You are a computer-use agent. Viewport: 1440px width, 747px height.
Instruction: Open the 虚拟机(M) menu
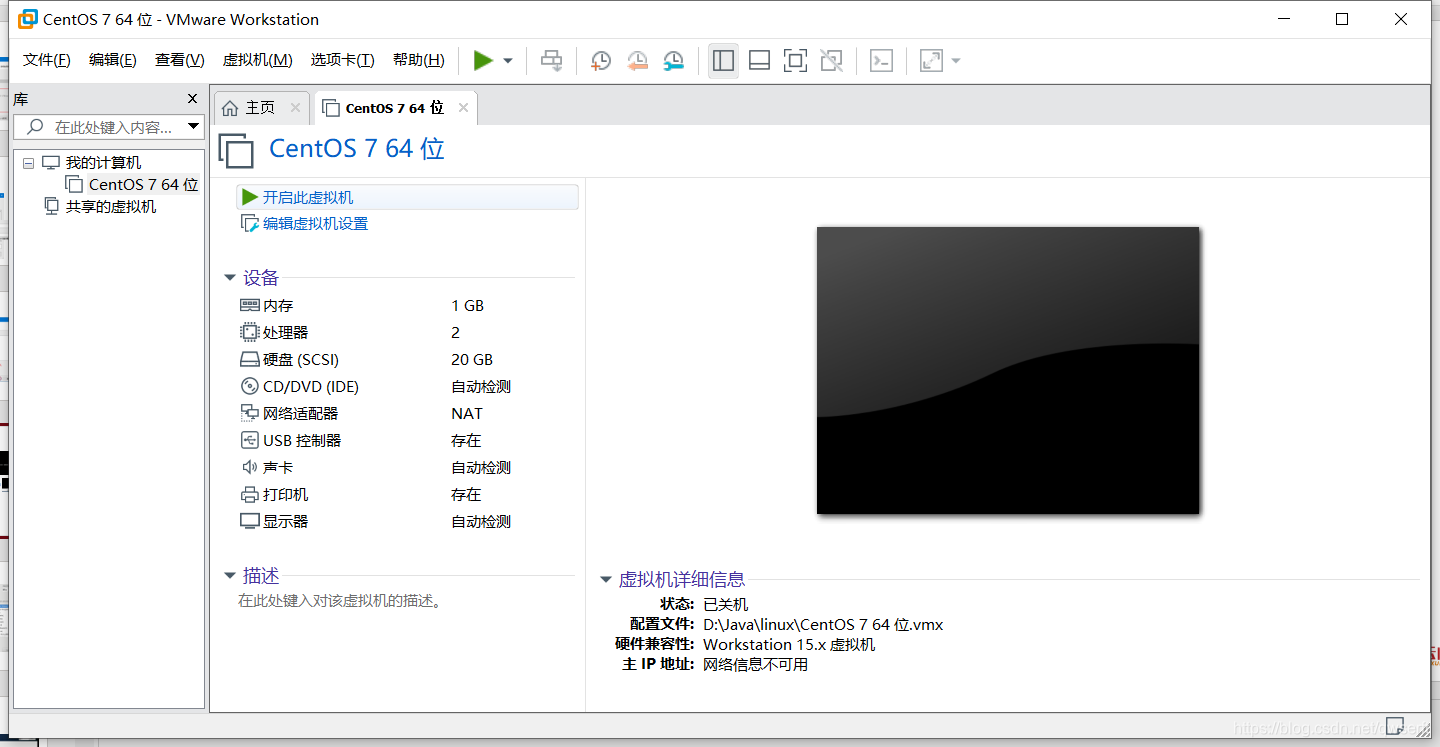point(258,60)
